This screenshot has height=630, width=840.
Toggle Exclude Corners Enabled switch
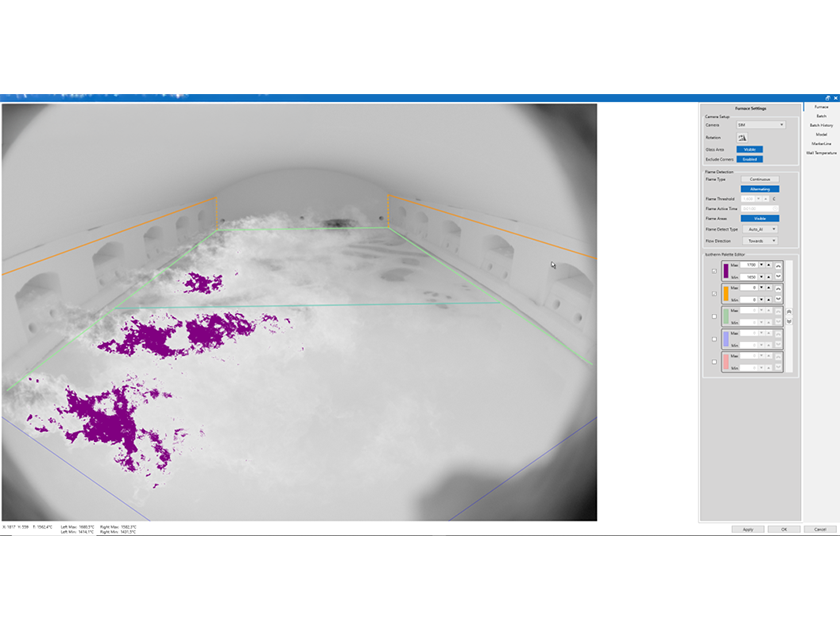point(750,159)
